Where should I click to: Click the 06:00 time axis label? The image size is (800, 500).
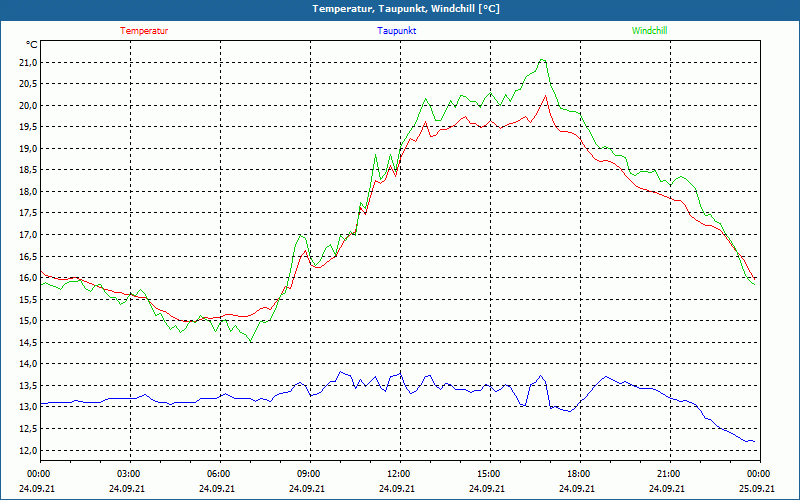[x=219, y=474]
